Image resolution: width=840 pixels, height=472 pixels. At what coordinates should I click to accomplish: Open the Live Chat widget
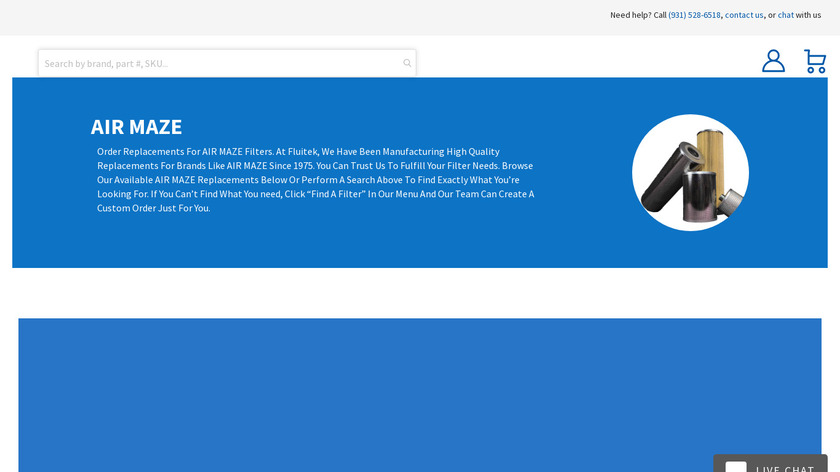tap(770, 463)
